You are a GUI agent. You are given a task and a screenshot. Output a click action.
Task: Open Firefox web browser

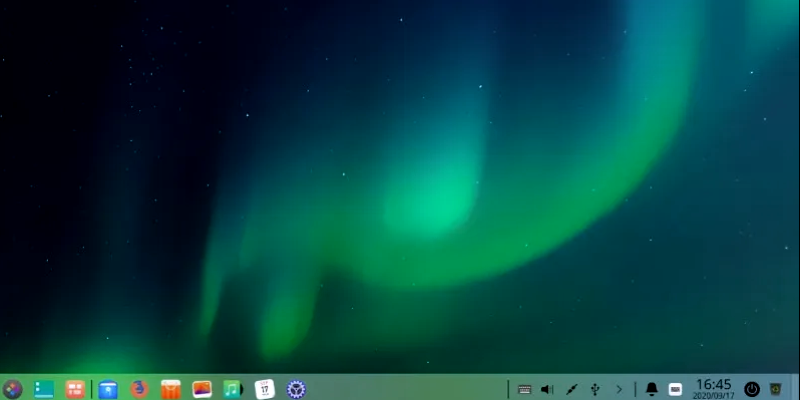139,389
